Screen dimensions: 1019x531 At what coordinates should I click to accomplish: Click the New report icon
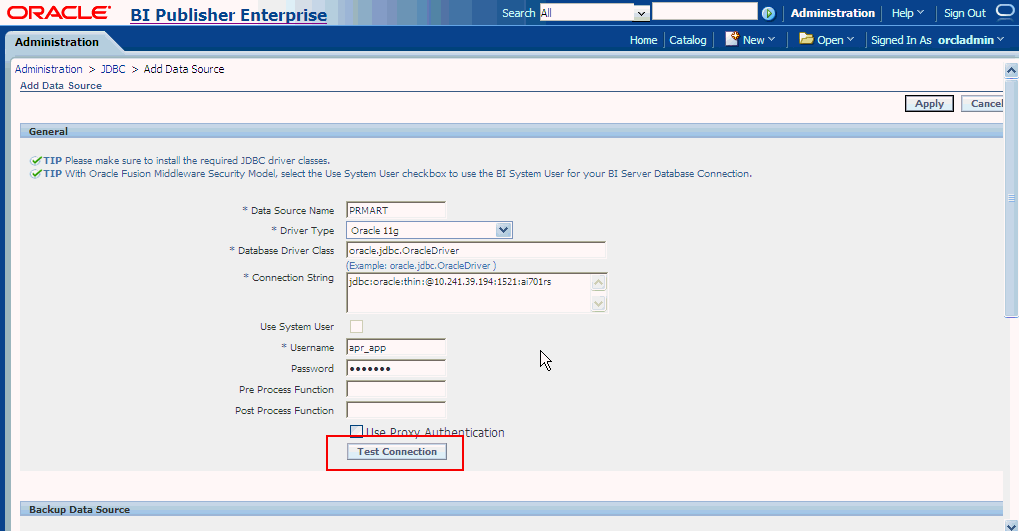[x=732, y=39]
